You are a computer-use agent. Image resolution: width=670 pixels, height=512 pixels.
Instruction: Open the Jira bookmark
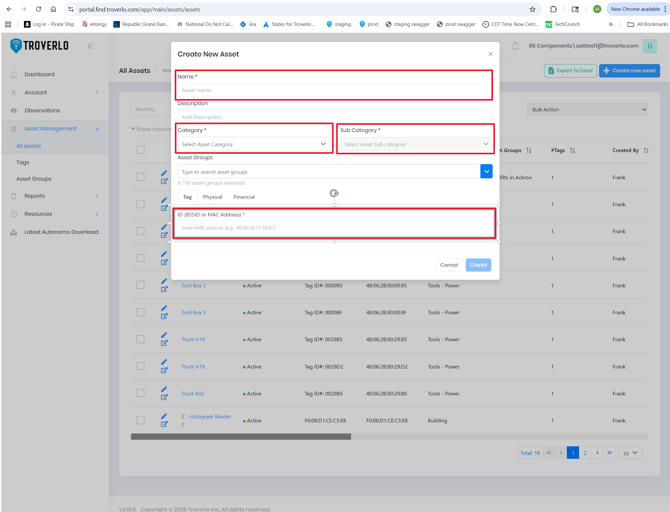coord(248,24)
